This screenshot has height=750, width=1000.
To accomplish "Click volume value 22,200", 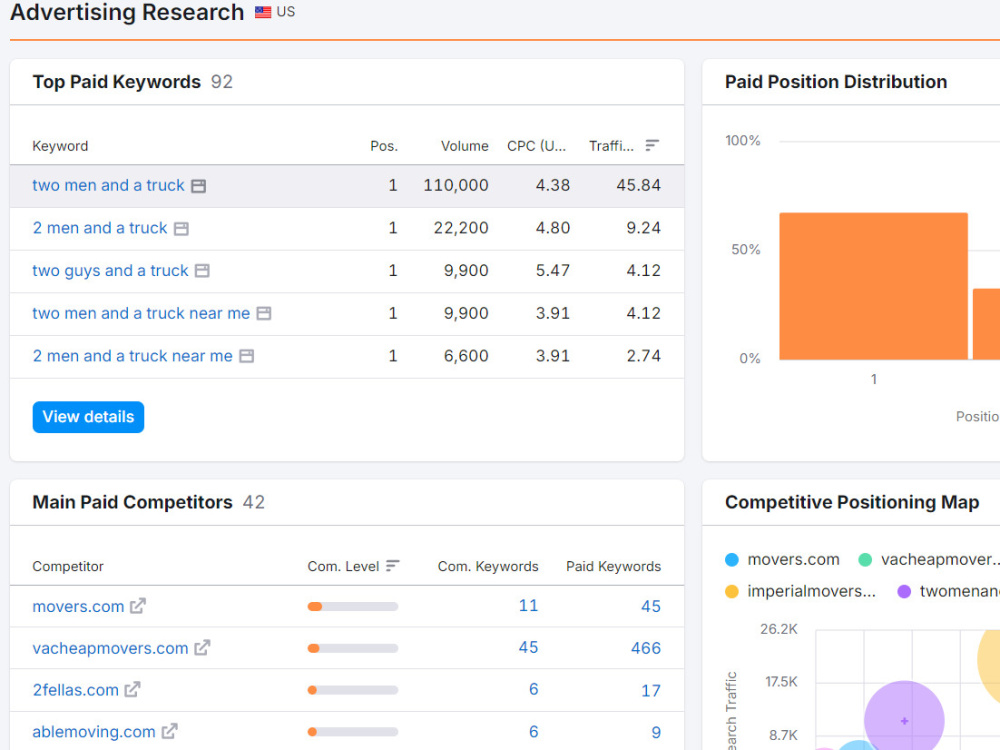I will [x=461, y=228].
